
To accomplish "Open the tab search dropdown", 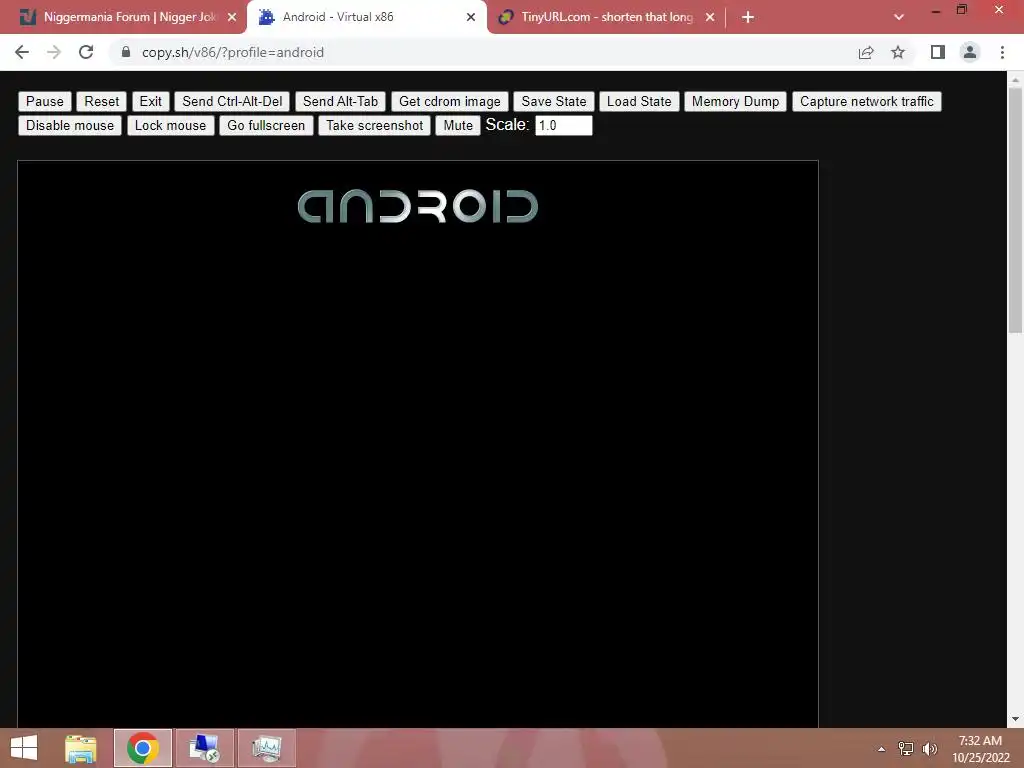I will click(x=899, y=17).
